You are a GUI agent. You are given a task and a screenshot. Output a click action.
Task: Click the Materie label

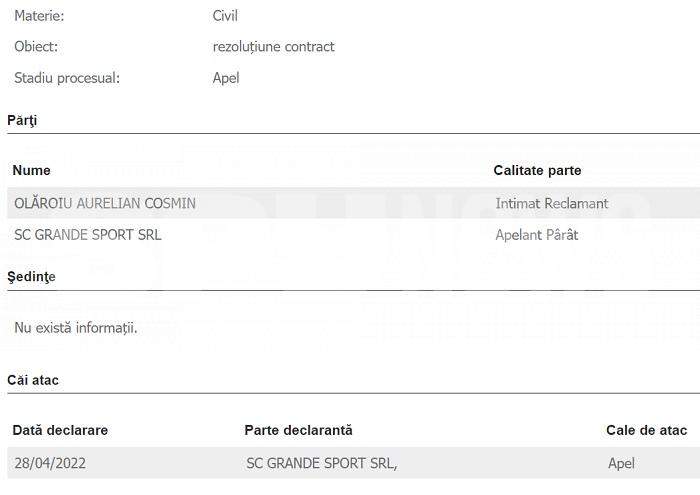point(39,16)
